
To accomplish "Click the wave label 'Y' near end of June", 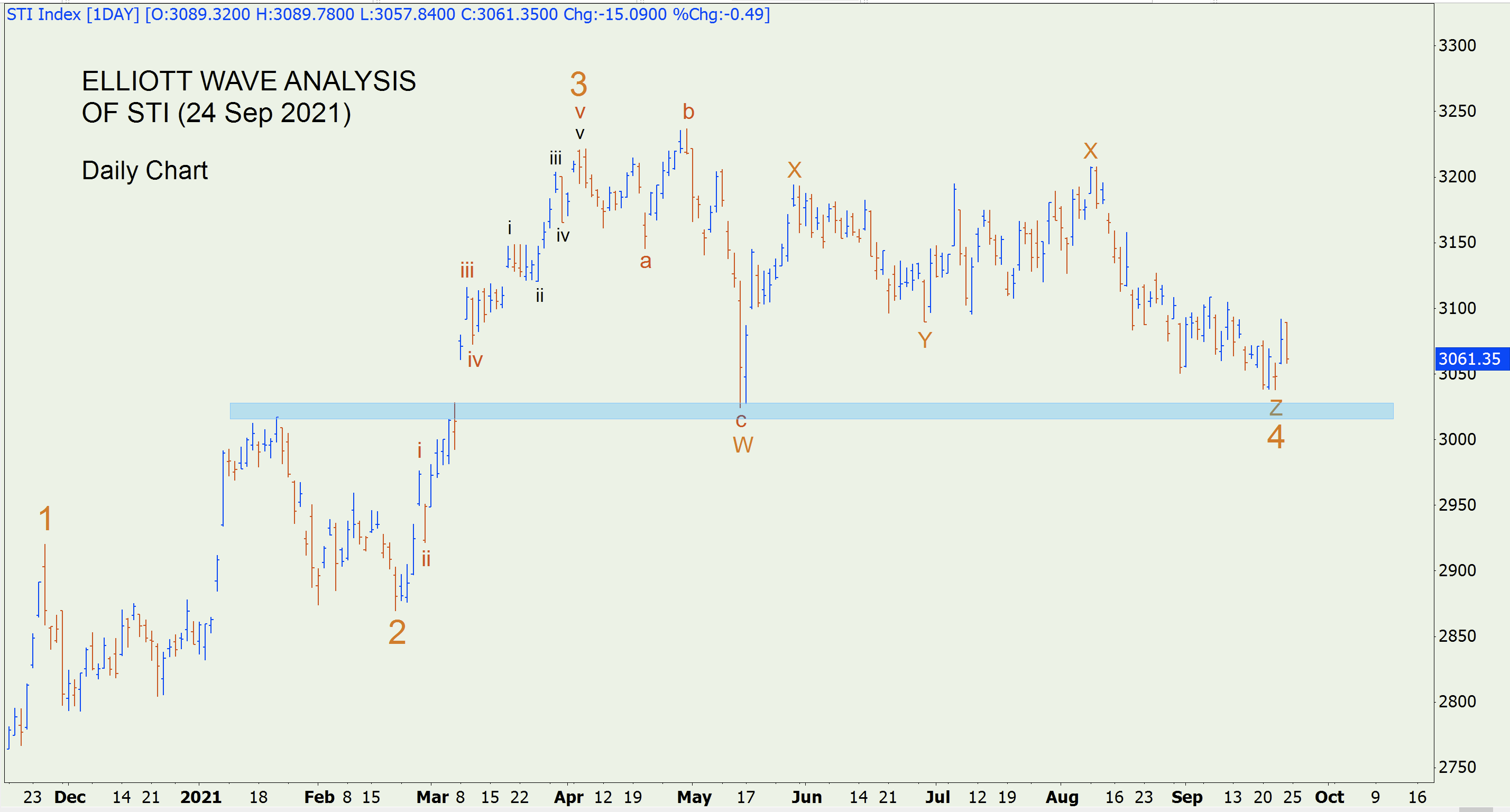I will pos(924,340).
